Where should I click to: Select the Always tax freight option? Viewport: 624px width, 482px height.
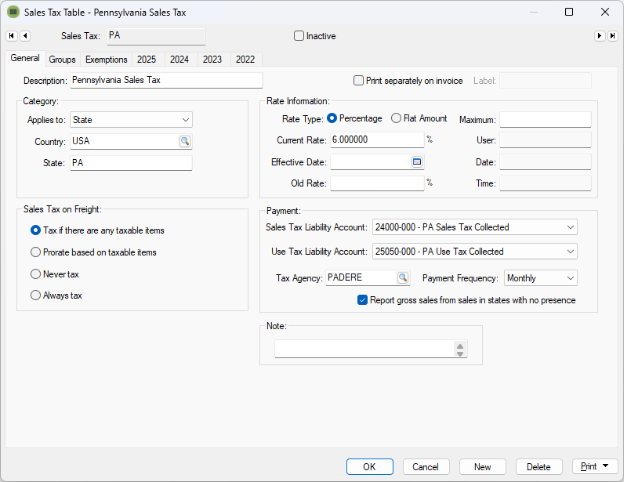coord(36,295)
